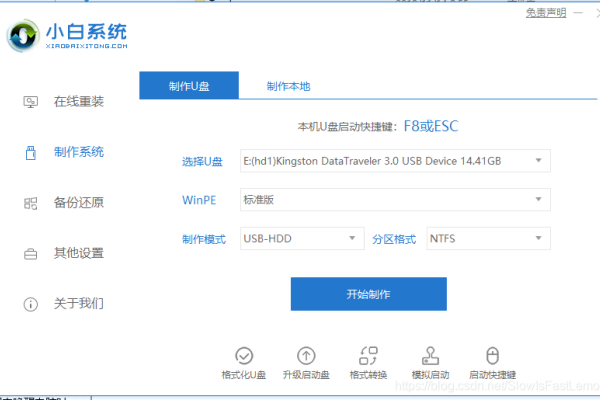
Task: Open 在线重装 from the sidebar
Action: point(79,101)
